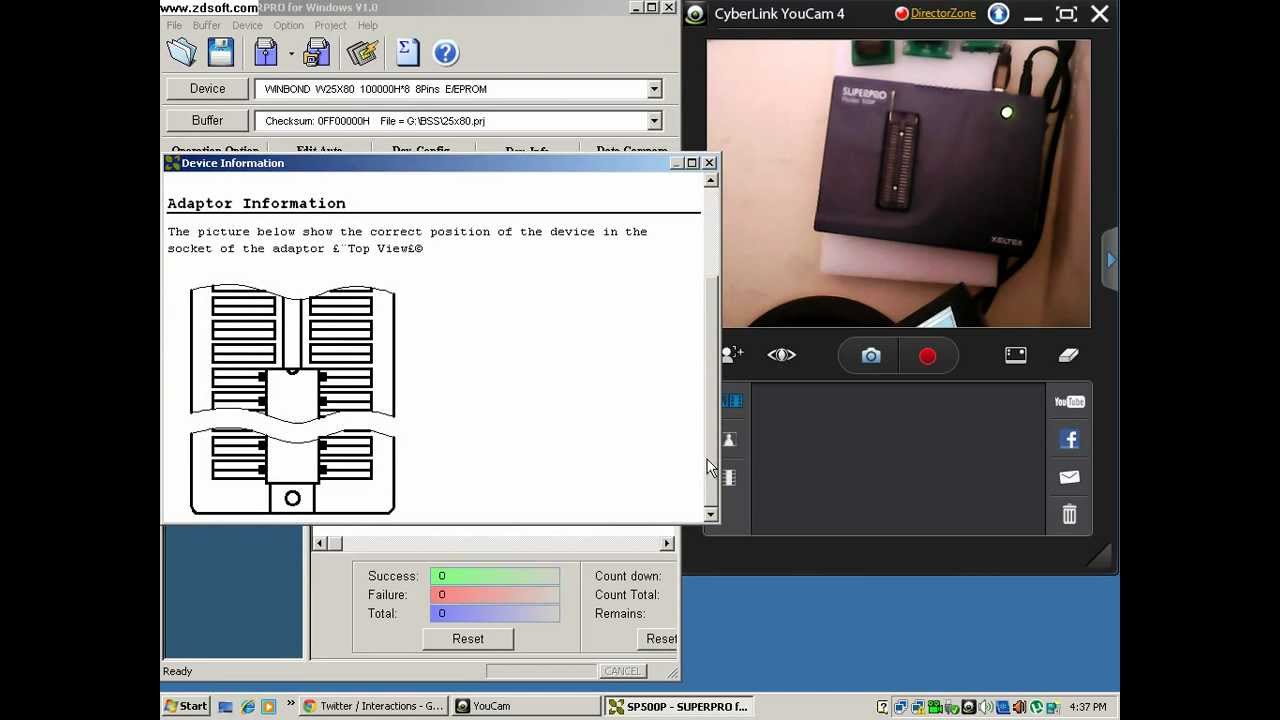The image size is (1280, 720).
Task: Open the Project menu
Action: (330, 25)
